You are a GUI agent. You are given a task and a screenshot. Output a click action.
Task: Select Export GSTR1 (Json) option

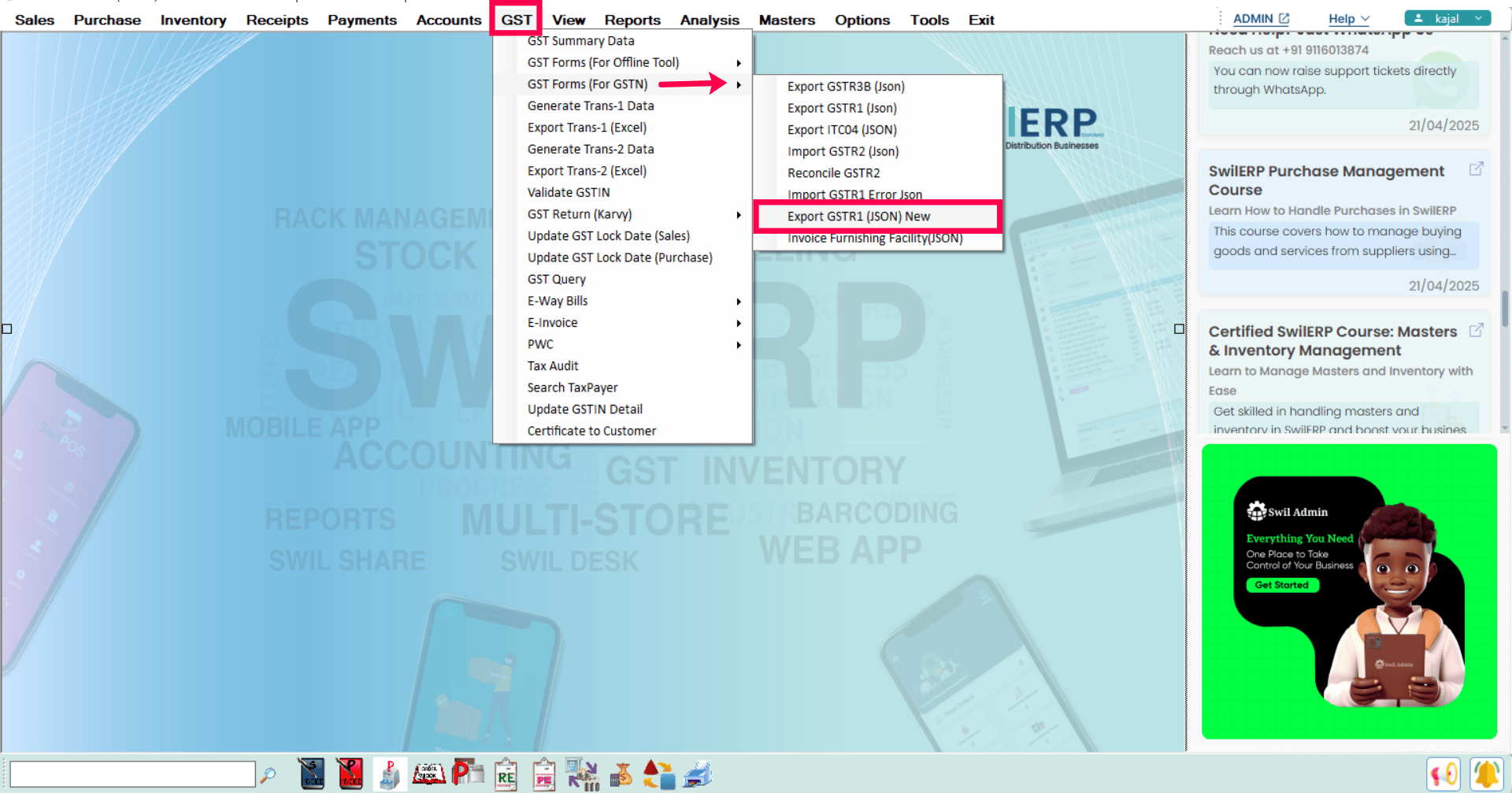842,108
